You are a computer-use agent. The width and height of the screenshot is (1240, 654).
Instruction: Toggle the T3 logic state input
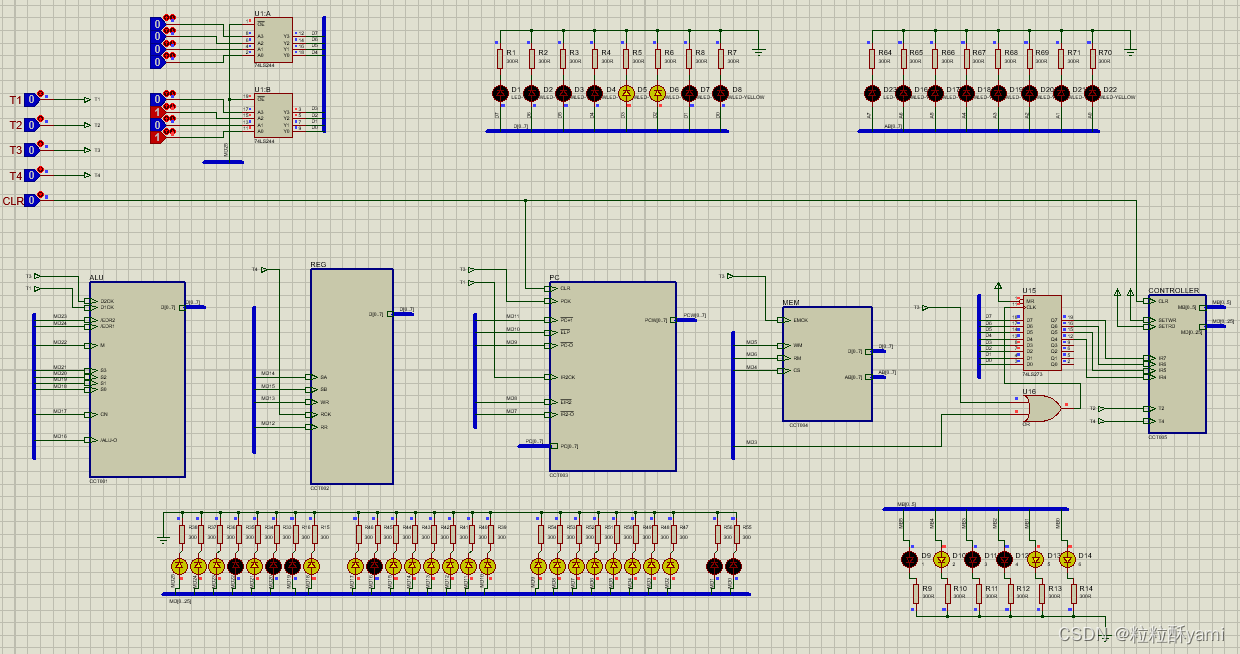click(x=32, y=150)
